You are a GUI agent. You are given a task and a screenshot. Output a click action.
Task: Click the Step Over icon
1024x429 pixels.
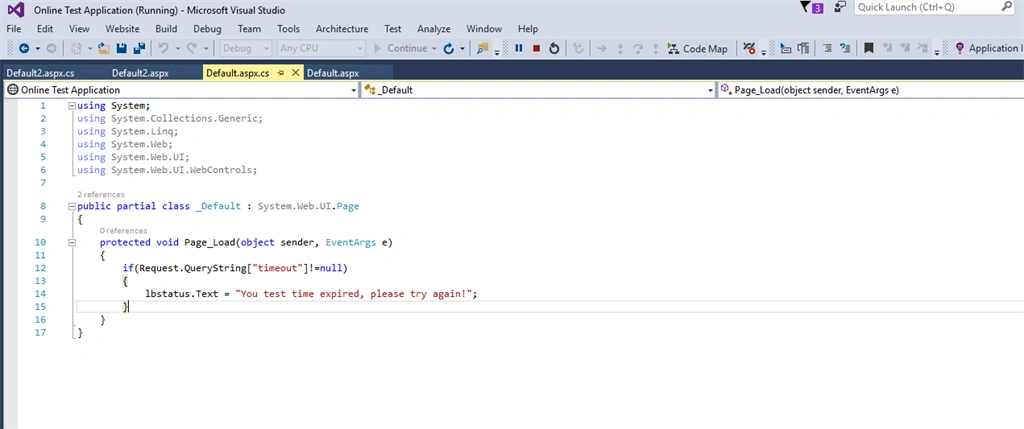click(638, 48)
